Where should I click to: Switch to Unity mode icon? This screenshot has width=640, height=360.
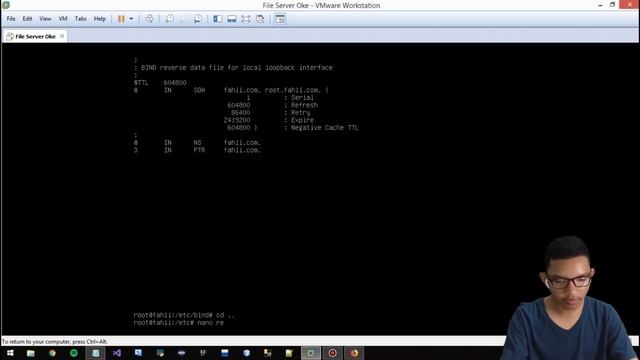260,19
